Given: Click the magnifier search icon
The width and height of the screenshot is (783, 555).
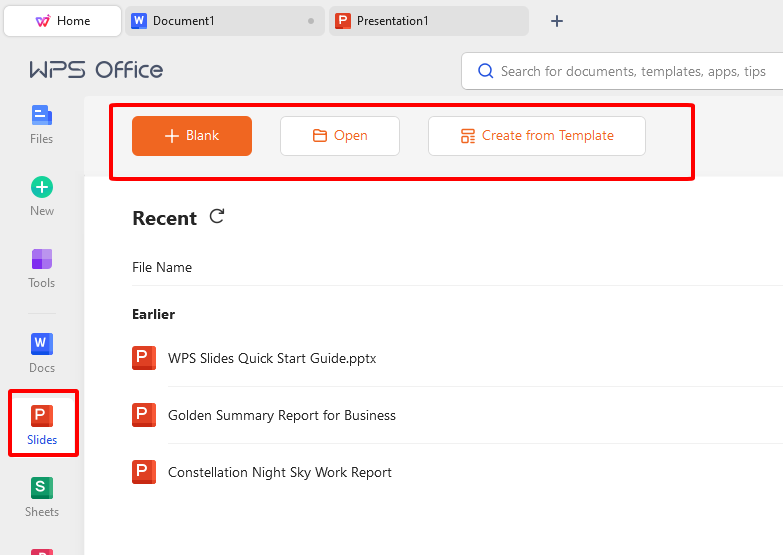Looking at the screenshot, I should 485,71.
